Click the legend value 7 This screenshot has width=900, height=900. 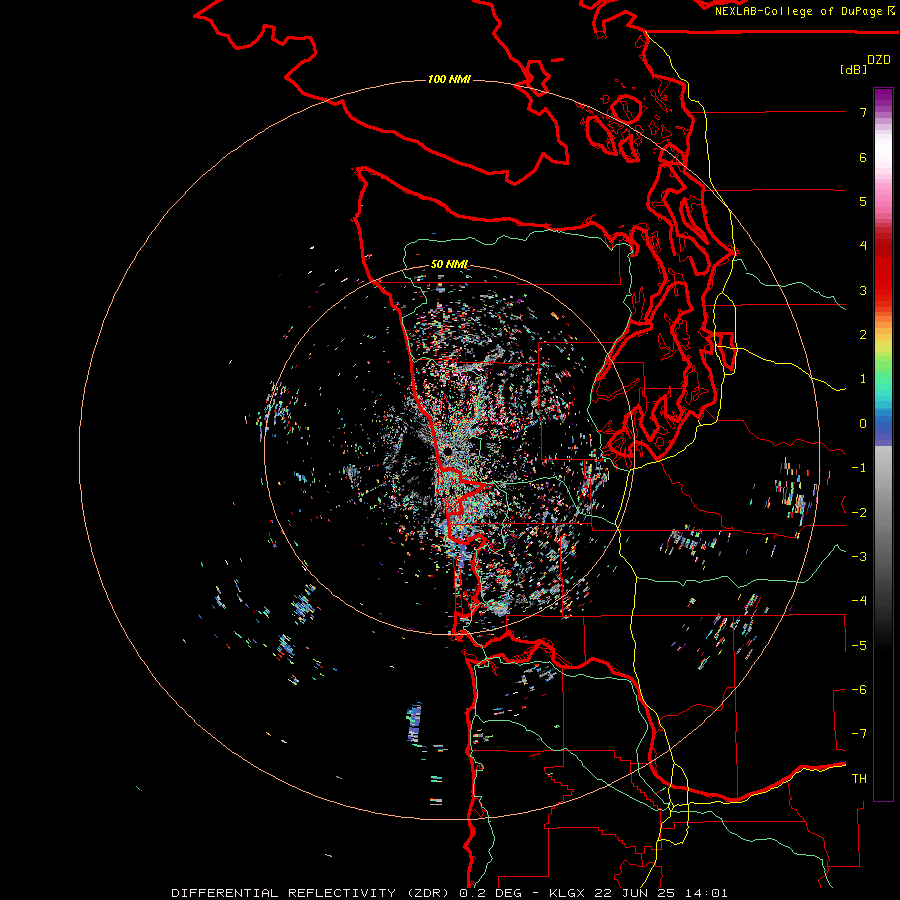(863, 112)
